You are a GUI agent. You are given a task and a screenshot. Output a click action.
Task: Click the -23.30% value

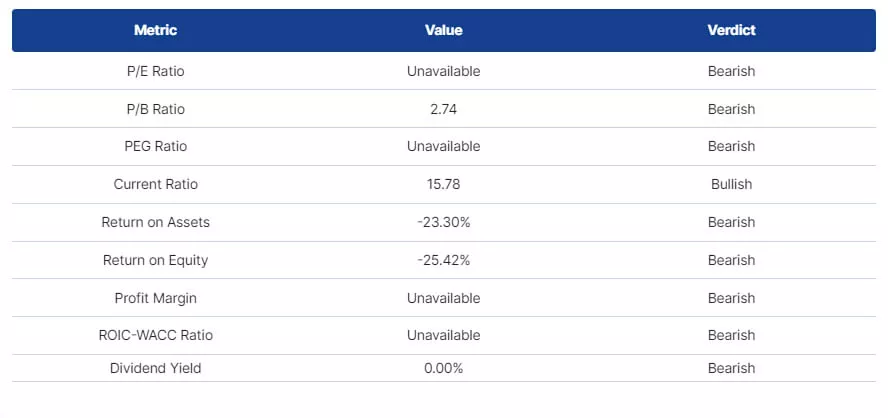tap(443, 222)
